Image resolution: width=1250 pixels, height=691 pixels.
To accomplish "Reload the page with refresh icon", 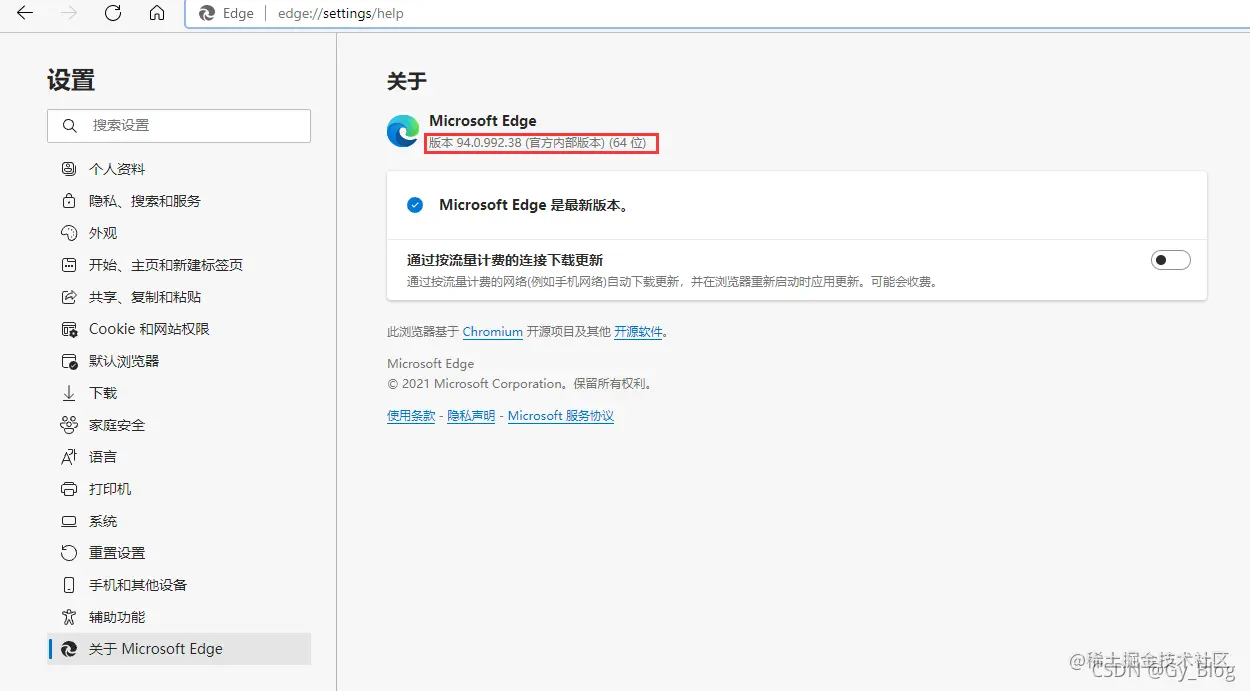I will 113,13.
